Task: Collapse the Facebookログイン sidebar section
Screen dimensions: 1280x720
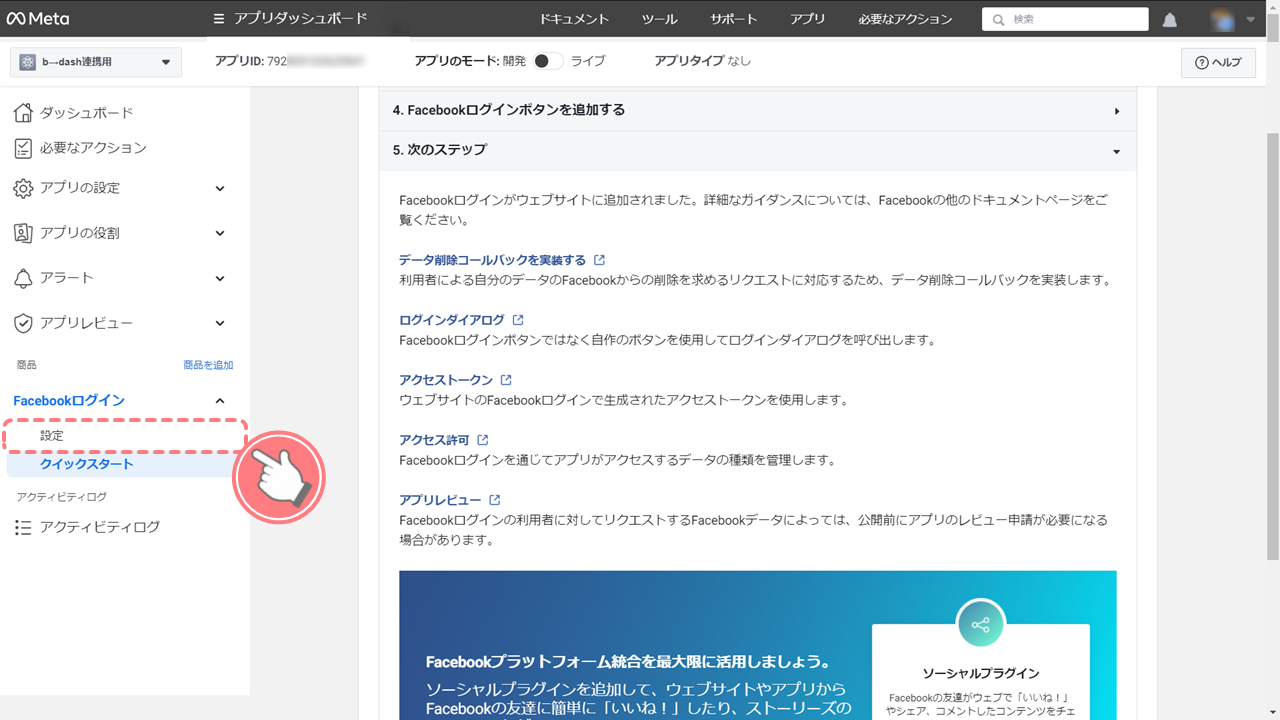Action: pyautogui.click(x=220, y=401)
